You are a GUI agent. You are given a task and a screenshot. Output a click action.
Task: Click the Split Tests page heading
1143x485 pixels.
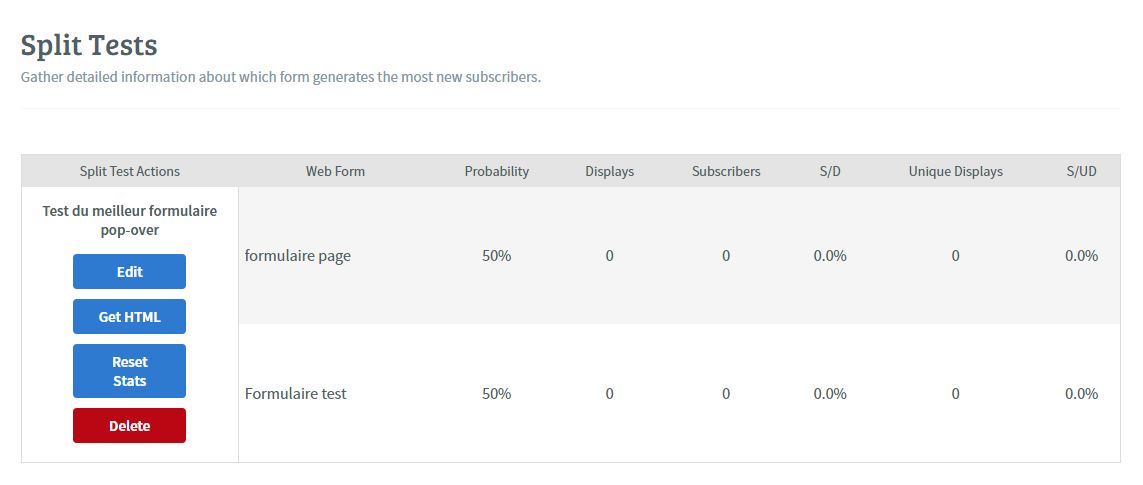coord(89,45)
